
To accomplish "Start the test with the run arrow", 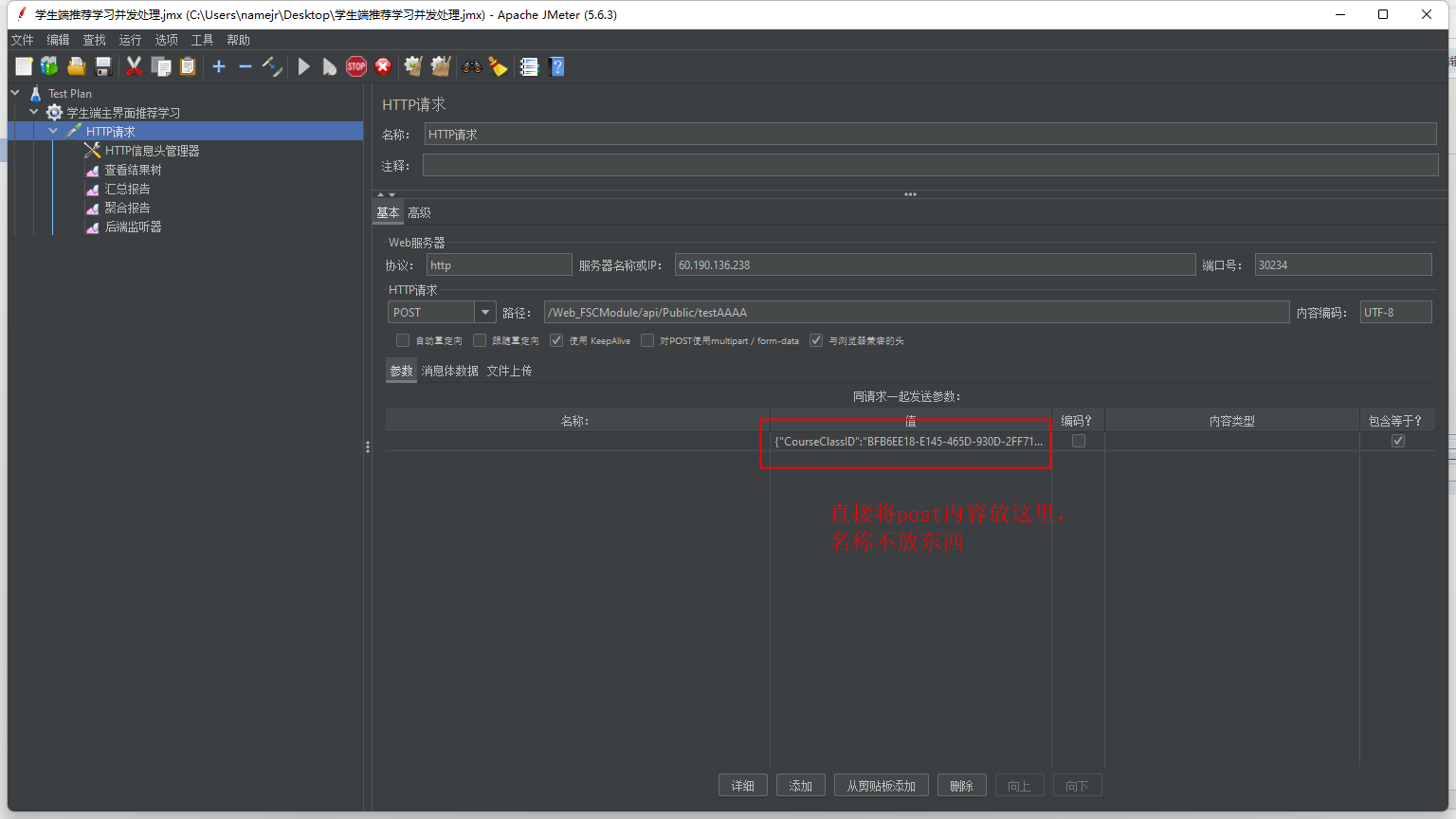I will coord(303,66).
